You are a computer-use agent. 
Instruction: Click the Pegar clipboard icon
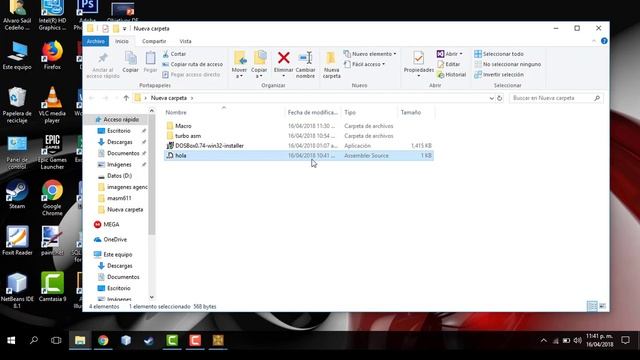pyautogui.click(x=150, y=59)
